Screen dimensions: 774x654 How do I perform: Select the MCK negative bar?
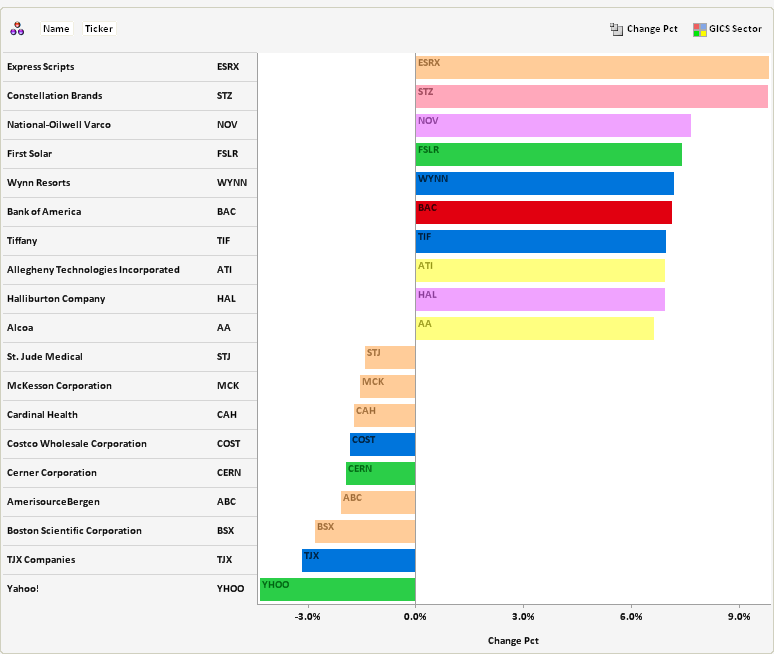pyautogui.click(x=387, y=386)
